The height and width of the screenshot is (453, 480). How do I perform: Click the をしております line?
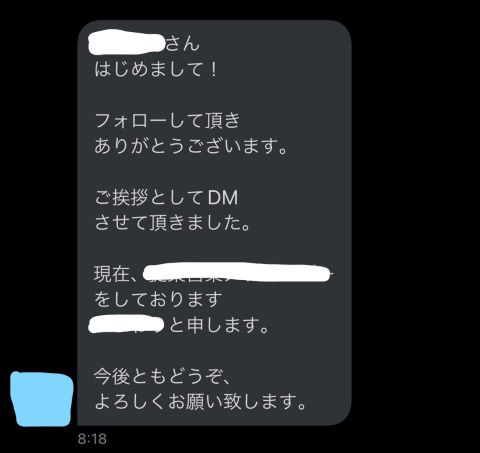[x=158, y=299]
